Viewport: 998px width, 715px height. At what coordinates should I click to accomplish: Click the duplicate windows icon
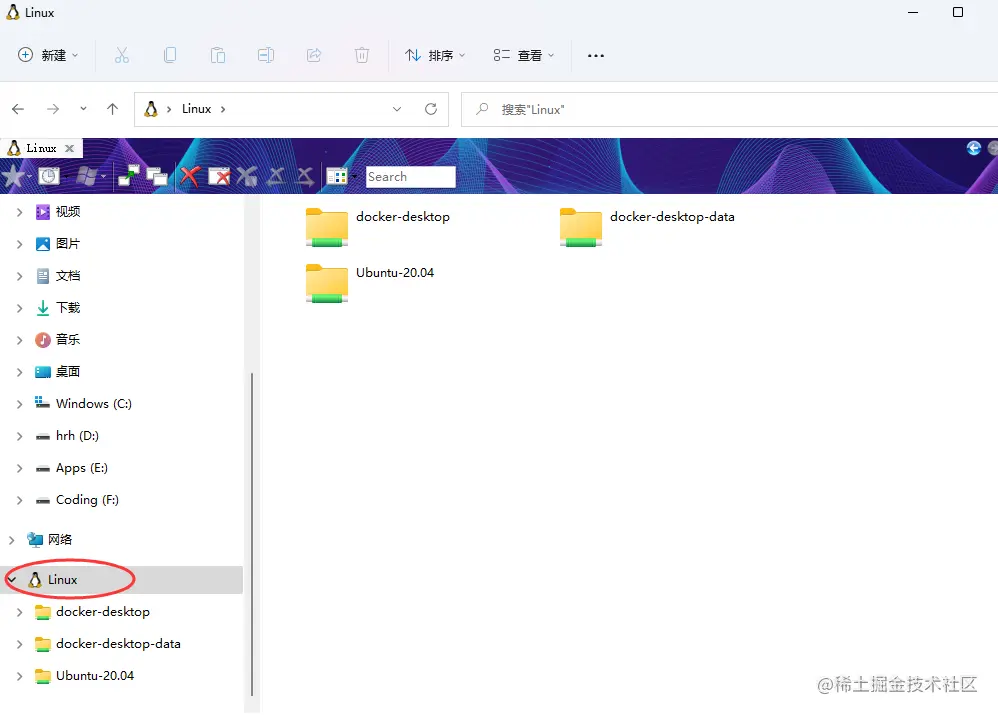coord(157,176)
